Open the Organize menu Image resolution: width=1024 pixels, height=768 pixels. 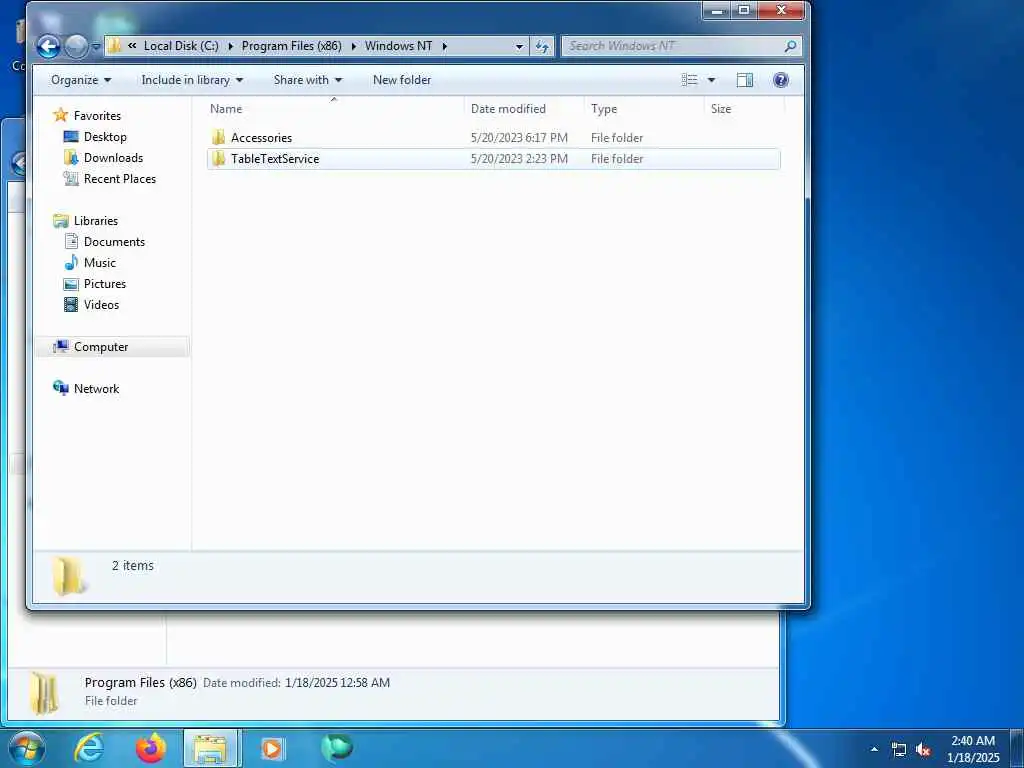pyautogui.click(x=81, y=80)
